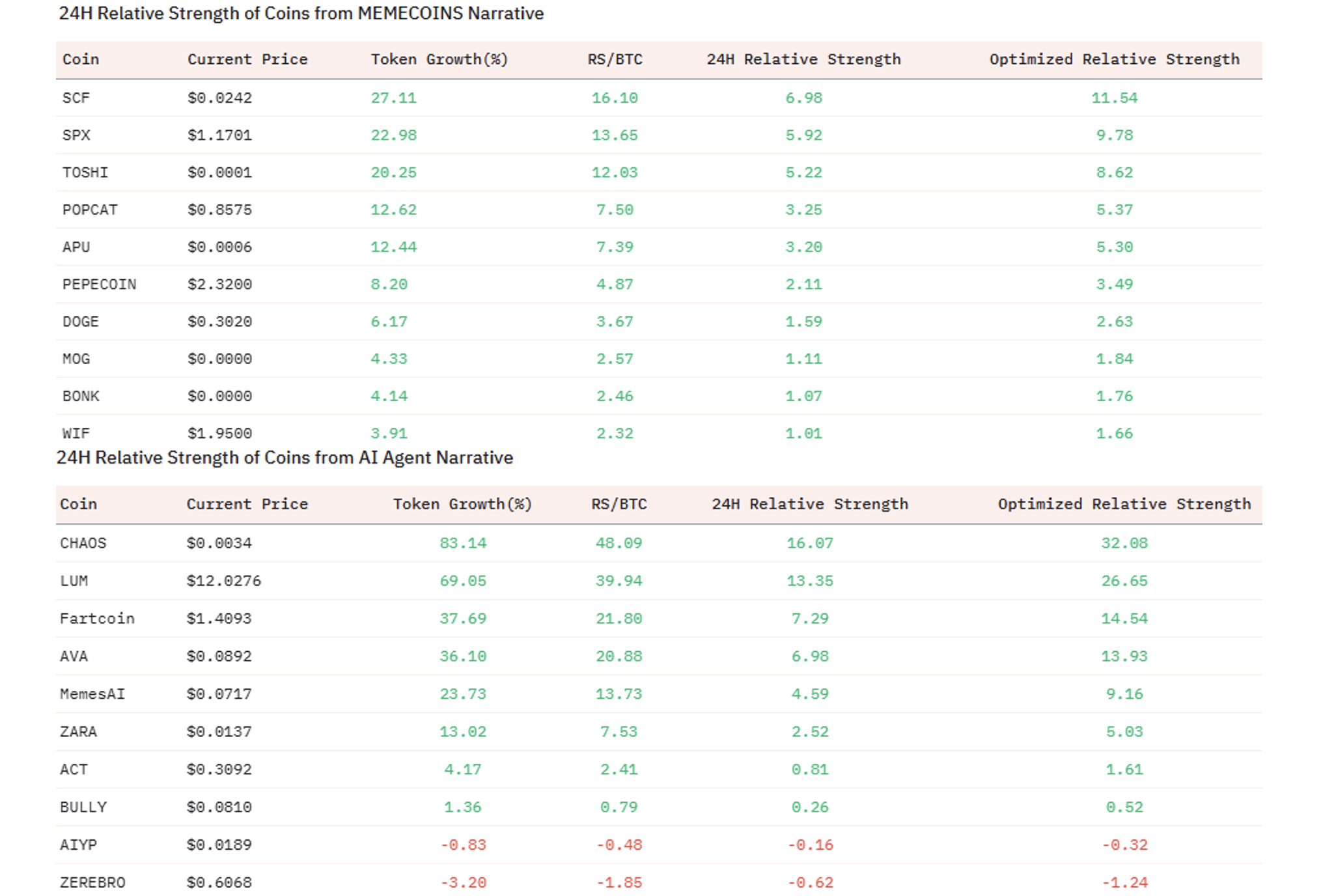Viewport: 1323px width, 896px height.
Task: Click WIF price $1.9500
Action: click(219, 433)
